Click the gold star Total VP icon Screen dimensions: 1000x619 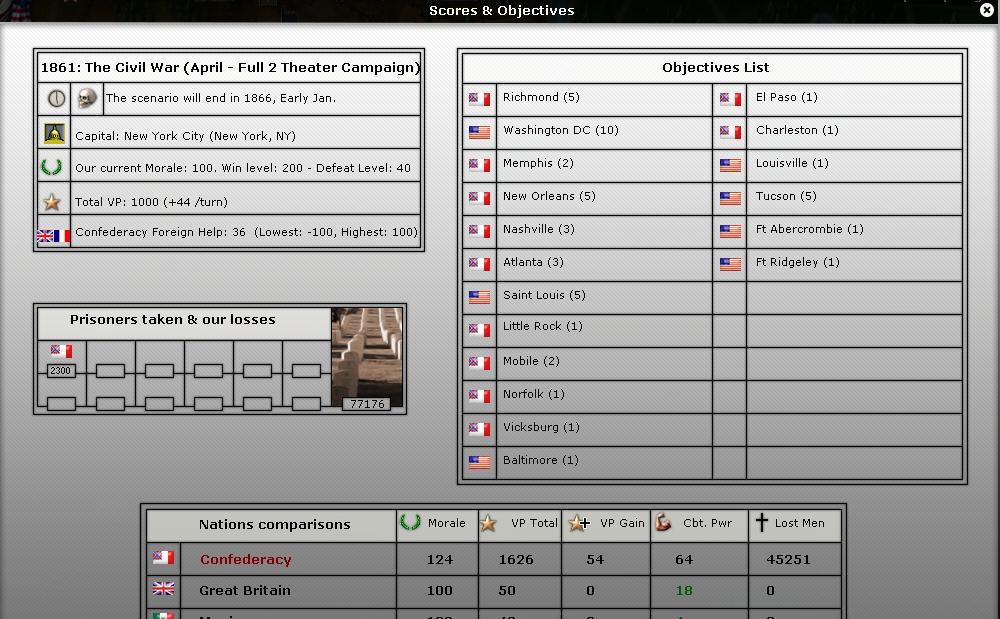pos(52,202)
